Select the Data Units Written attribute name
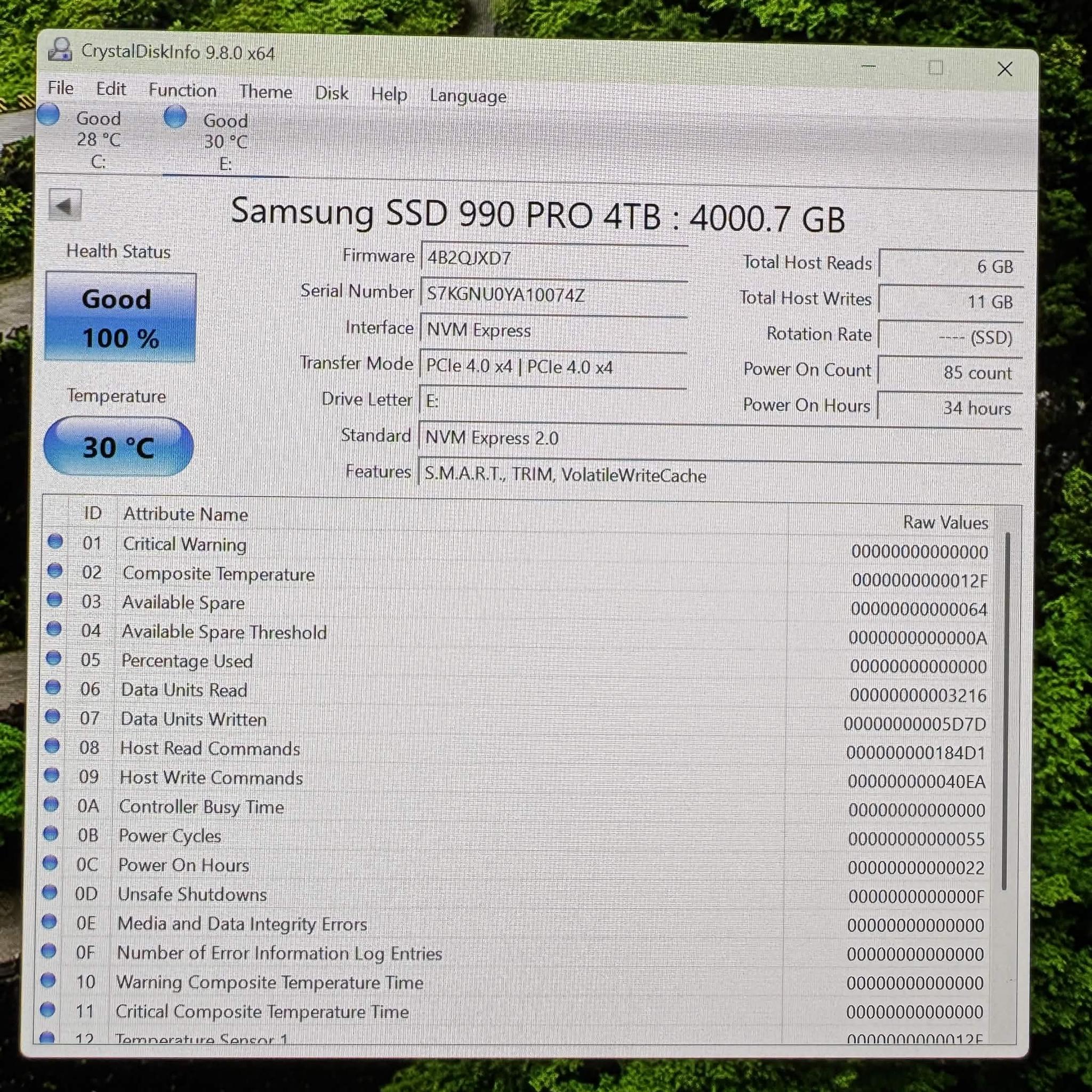This screenshot has height=1092, width=1092. (x=194, y=719)
